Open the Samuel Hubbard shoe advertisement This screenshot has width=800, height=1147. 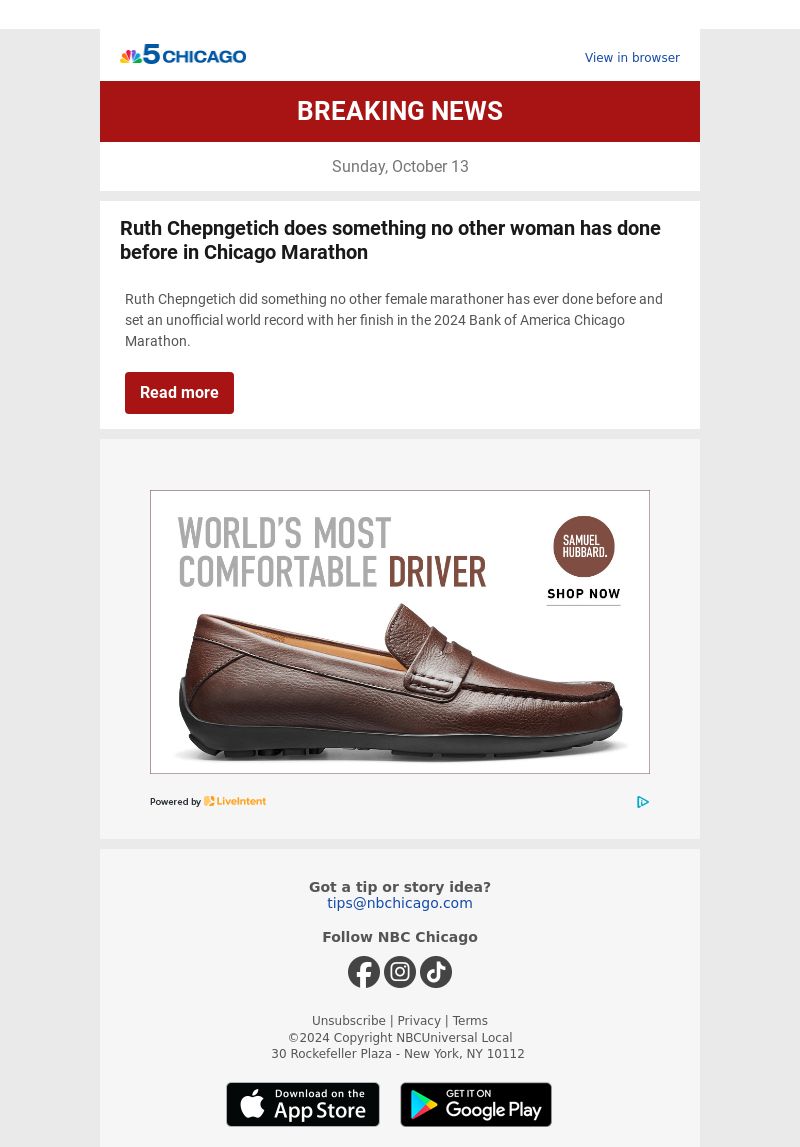click(x=400, y=632)
